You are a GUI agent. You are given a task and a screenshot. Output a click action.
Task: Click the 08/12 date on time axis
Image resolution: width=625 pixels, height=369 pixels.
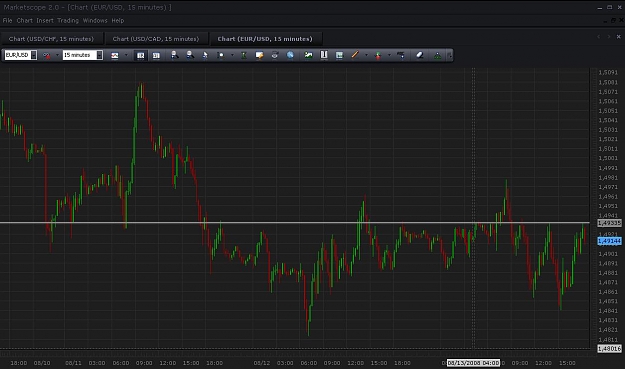pos(262,363)
